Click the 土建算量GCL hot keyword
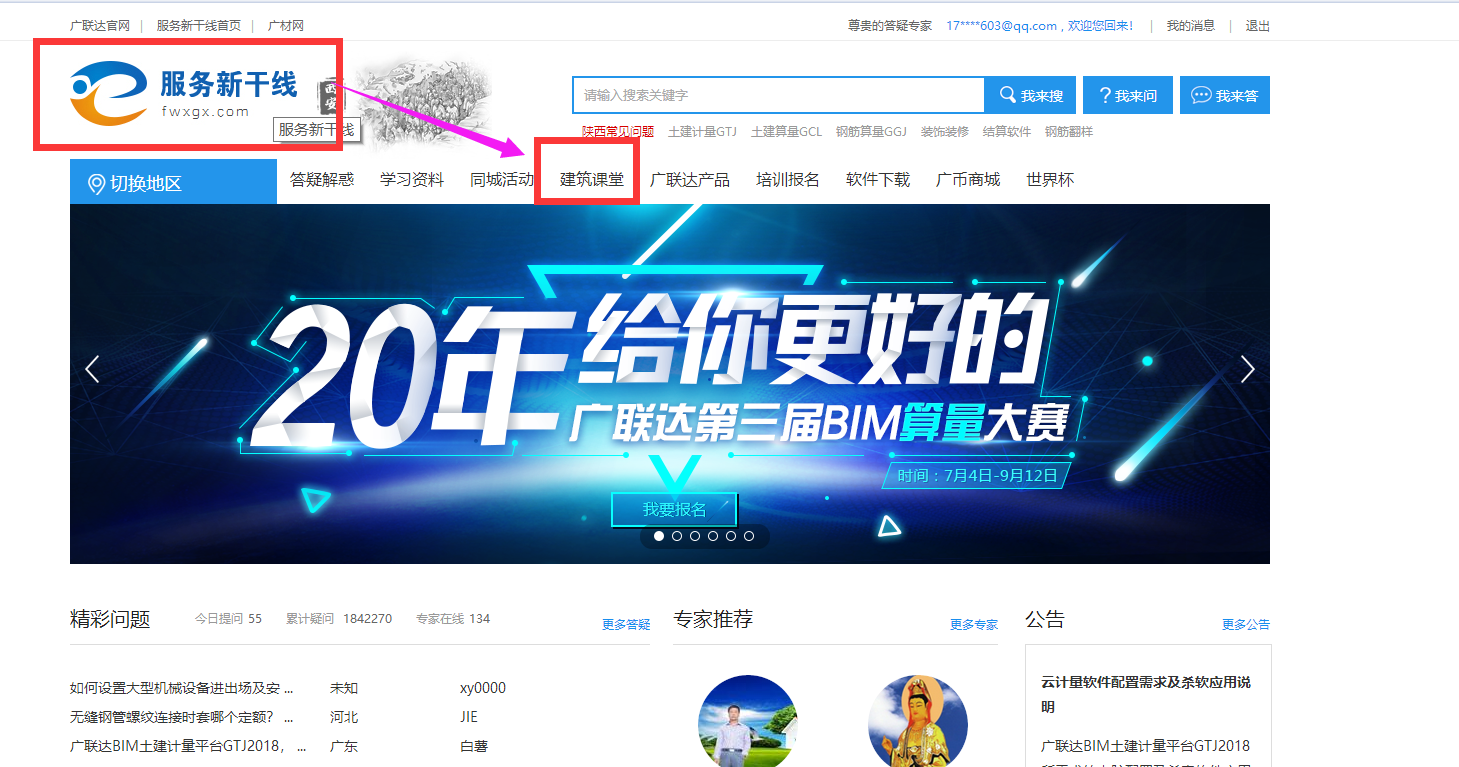The image size is (1459, 767). (x=786, y=132)
